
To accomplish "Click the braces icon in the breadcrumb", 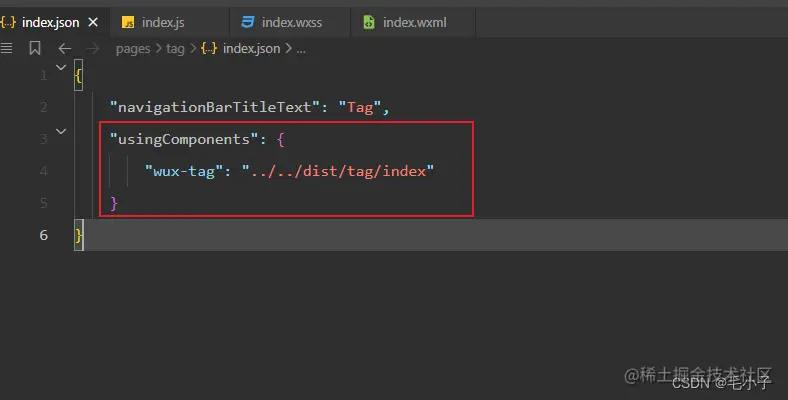I will (209, 49).
